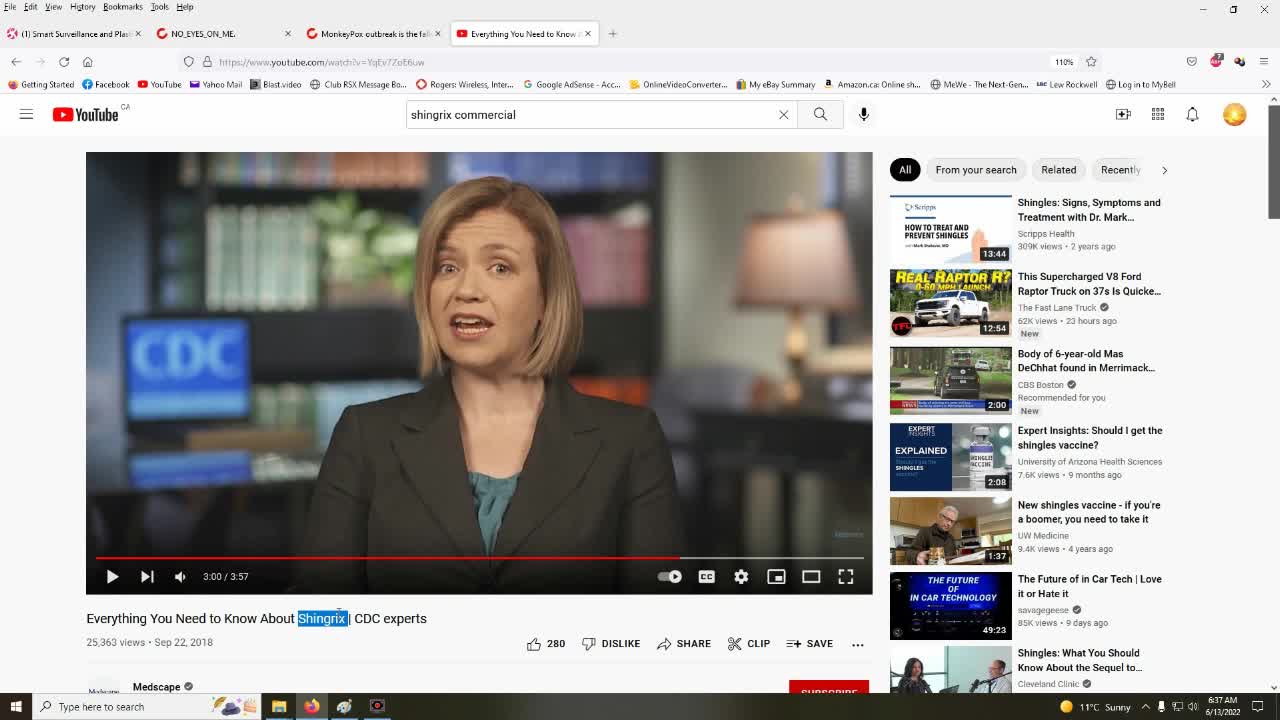Image resolution: width=1280 pixels, height=720 pixels.
Task: Open the Create video icon
Action: pos(1123,115)
